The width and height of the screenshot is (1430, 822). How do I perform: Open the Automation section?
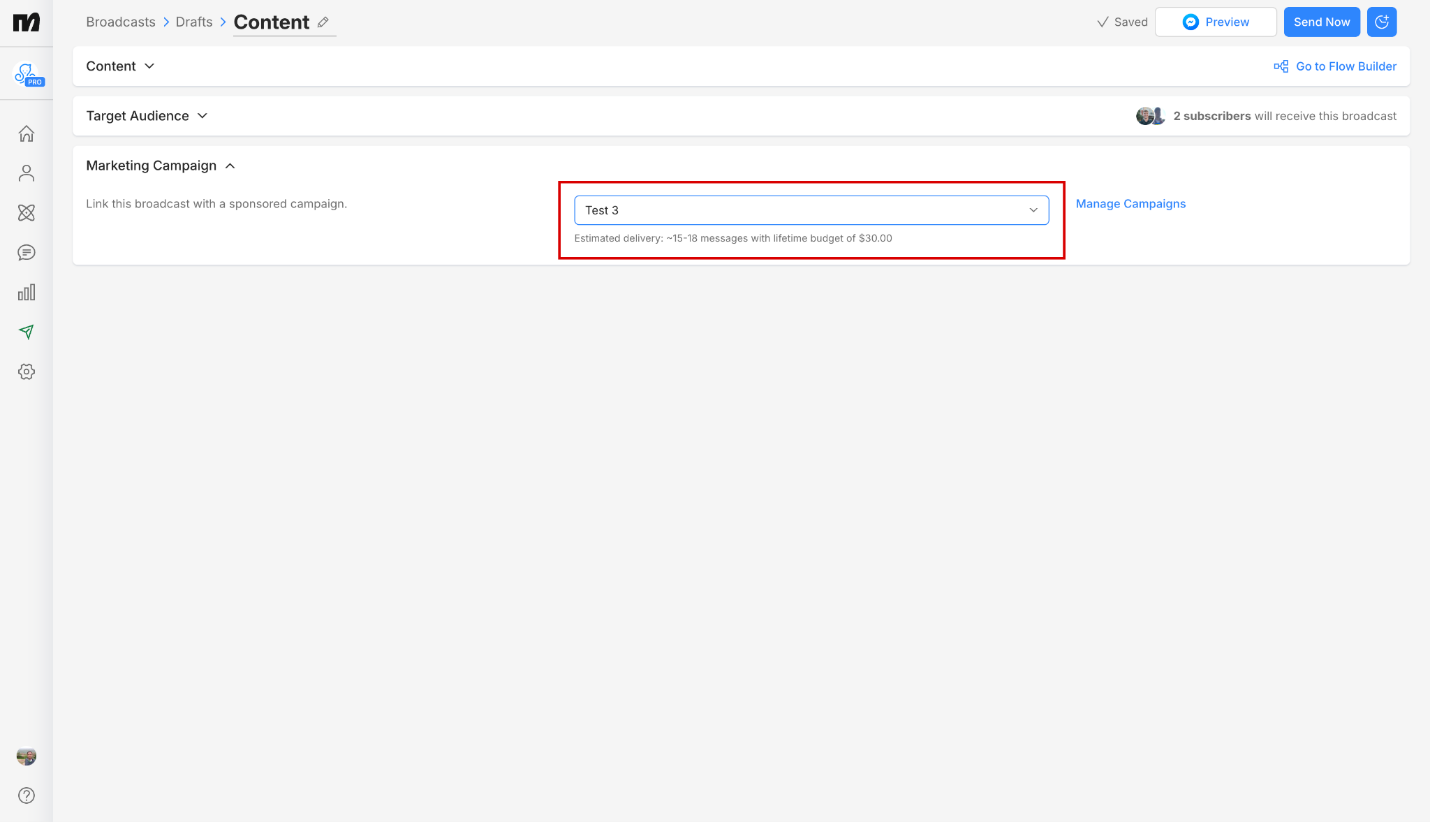[x=26, y=212]
